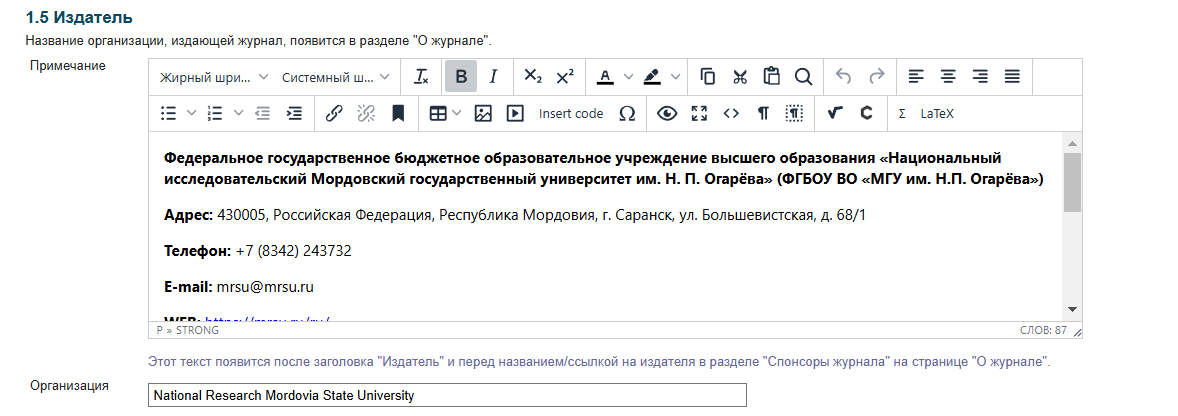1178x416 pixels.
Task: Open the format style dropdown 'Жирный шри…'
Action: click(214, 77)
